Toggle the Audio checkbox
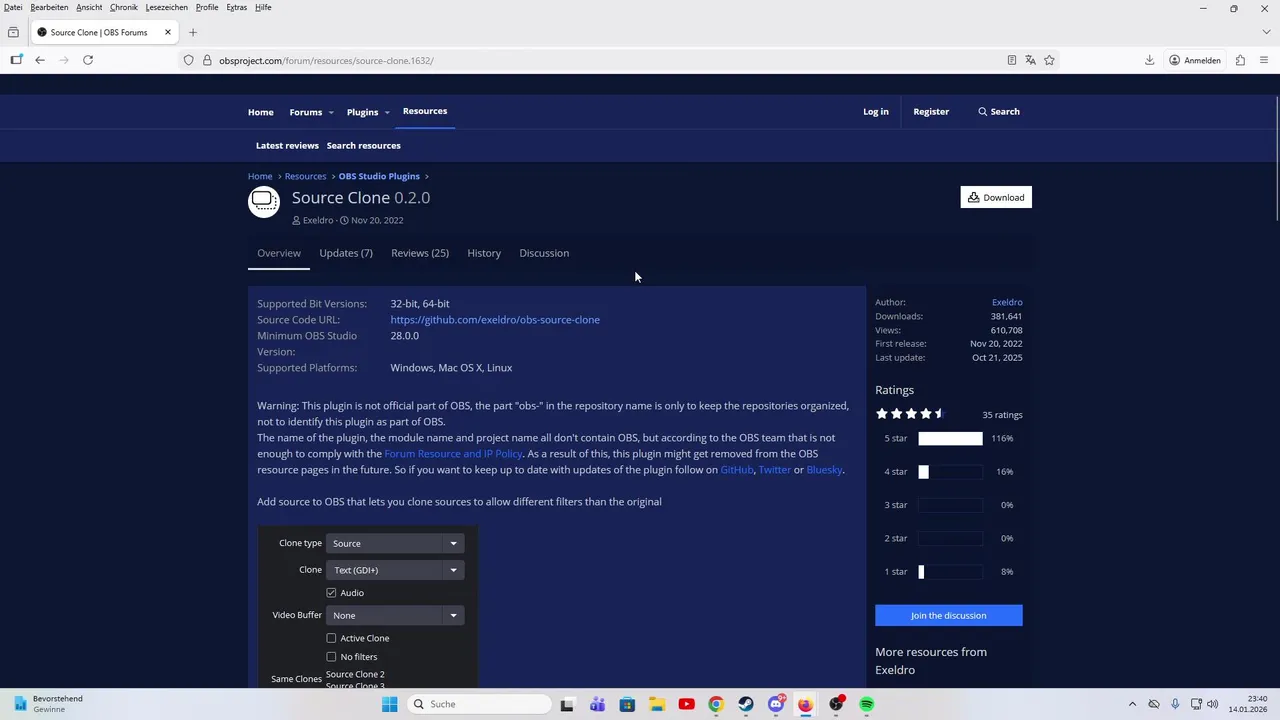 point(331,593)
